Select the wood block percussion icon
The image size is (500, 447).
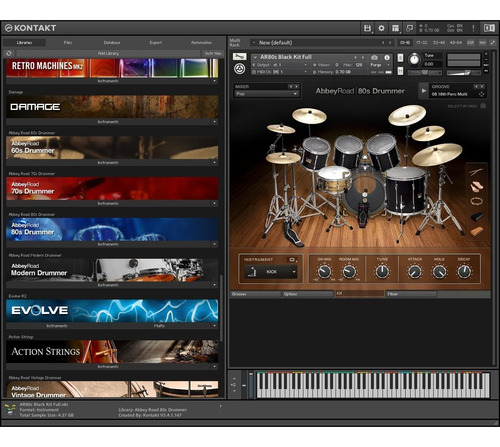pos(477,231)
